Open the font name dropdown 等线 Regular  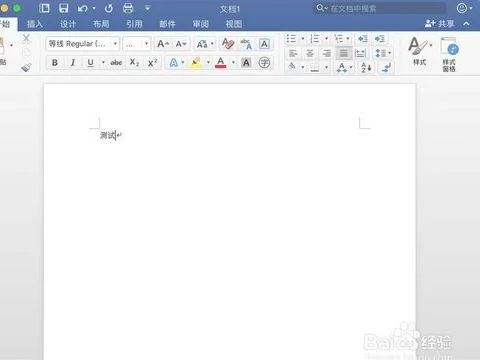click(x=83, y=44)
